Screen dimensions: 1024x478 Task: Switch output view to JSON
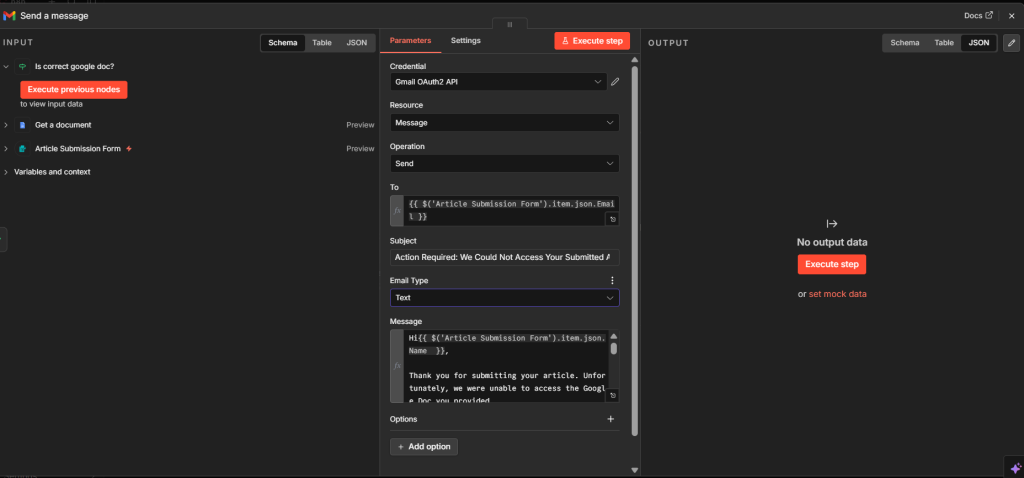click(978, 43)
